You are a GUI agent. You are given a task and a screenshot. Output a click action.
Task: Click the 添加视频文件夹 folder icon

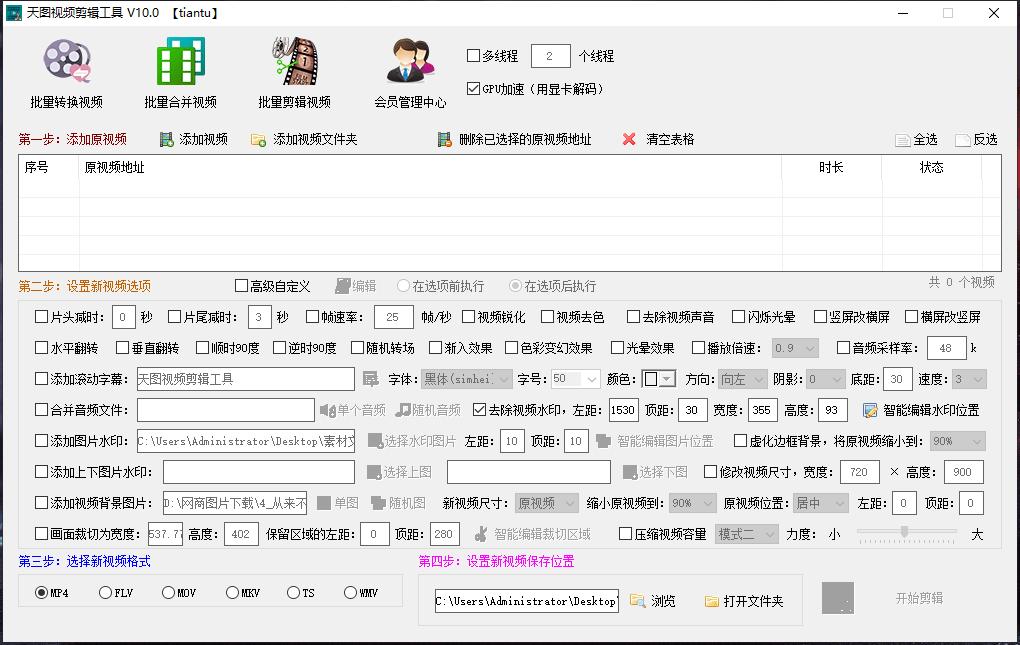(258, 140)
